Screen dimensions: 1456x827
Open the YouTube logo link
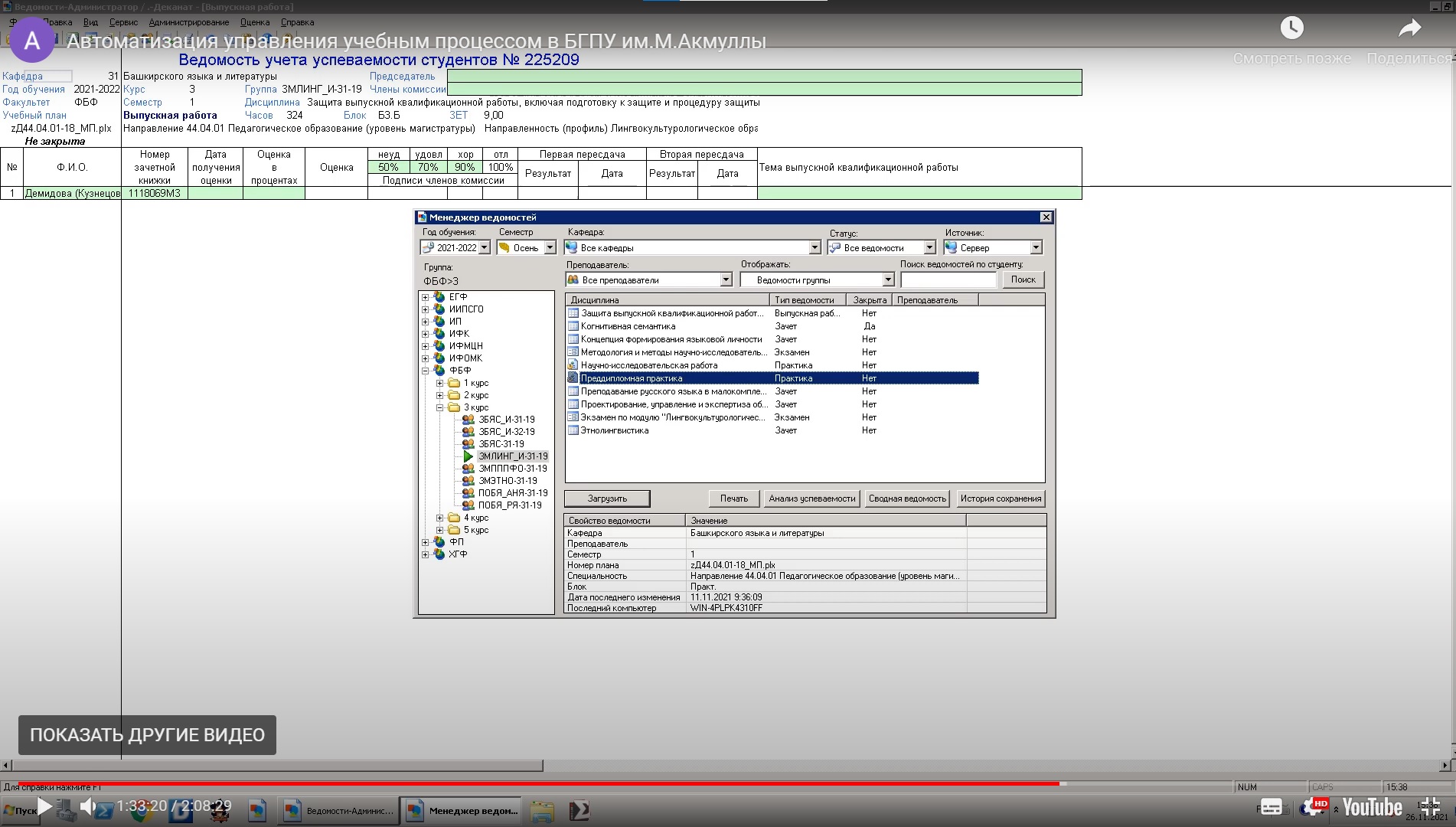click(1372, 807)
